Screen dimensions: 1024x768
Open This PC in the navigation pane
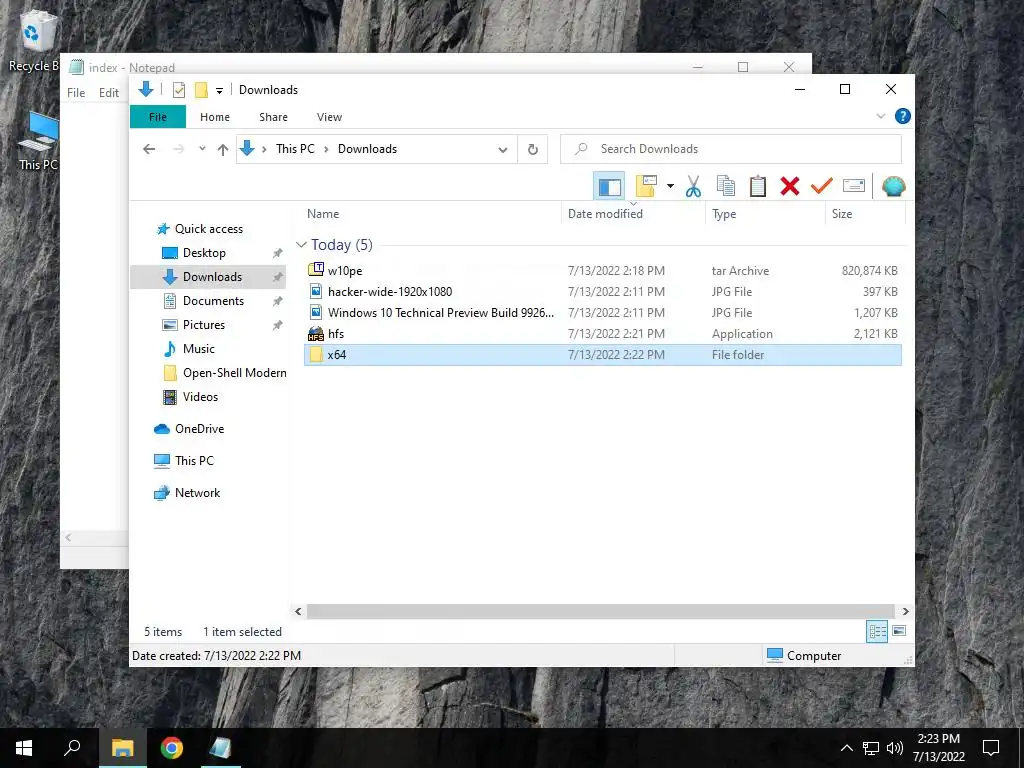click(x=194, y=461)
